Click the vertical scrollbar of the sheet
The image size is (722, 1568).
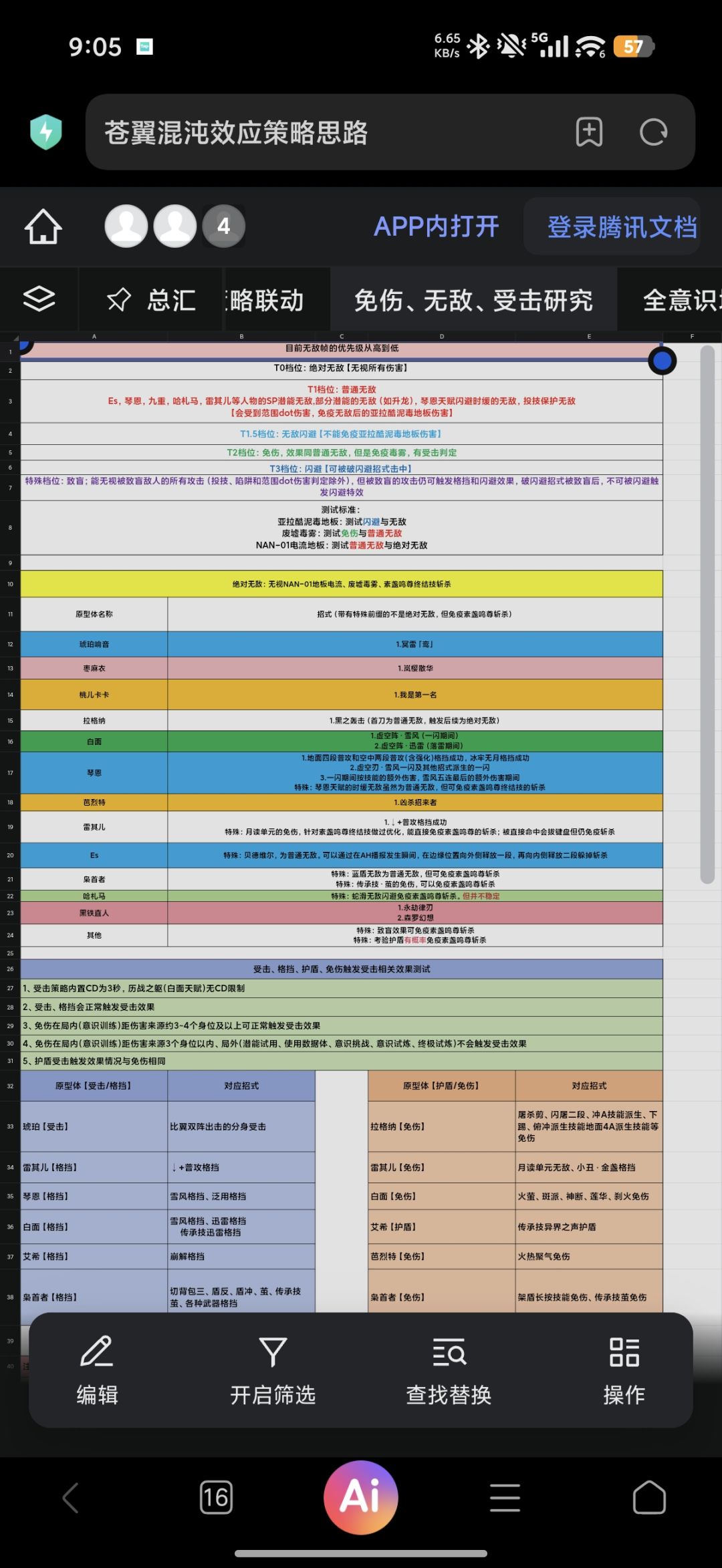click(x=707, y=614)
